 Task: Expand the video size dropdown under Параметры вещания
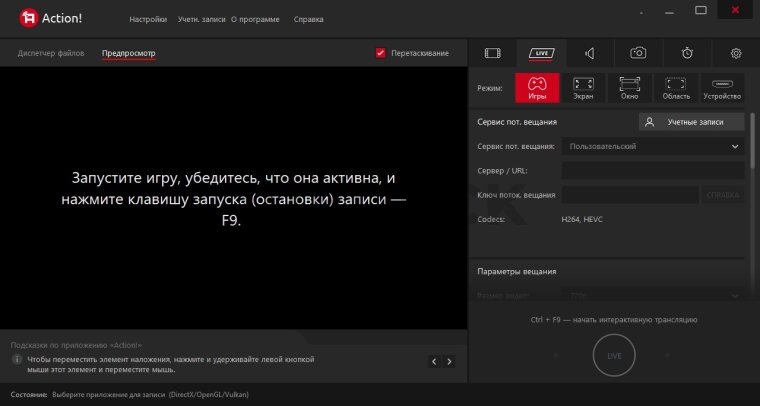click(x=651, y=296)
